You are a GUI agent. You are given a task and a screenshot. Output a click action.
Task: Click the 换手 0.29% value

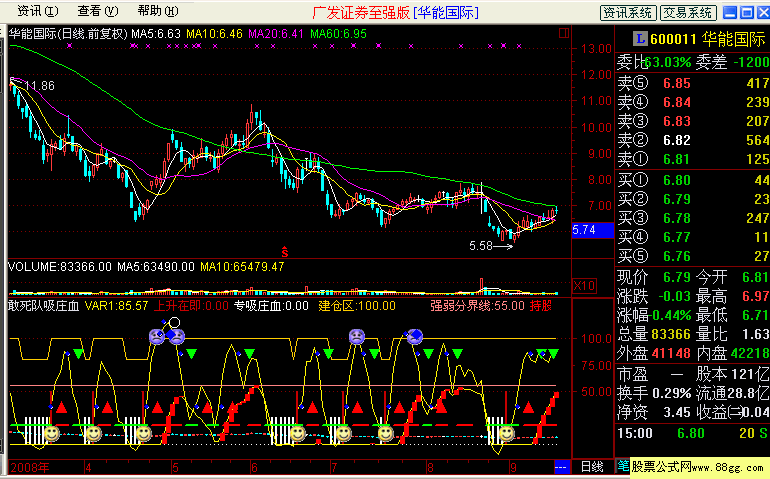click(x=671, y=394)
